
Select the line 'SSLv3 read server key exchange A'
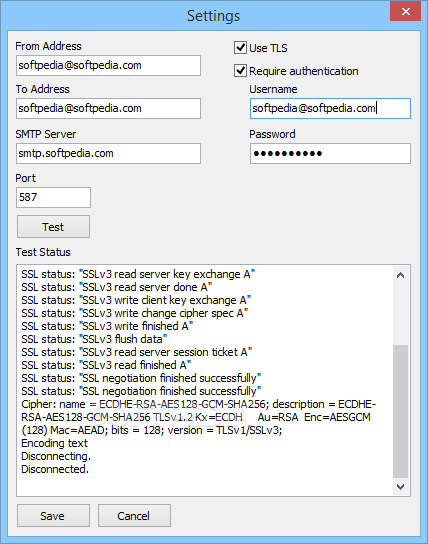click(x=138, y=274)
